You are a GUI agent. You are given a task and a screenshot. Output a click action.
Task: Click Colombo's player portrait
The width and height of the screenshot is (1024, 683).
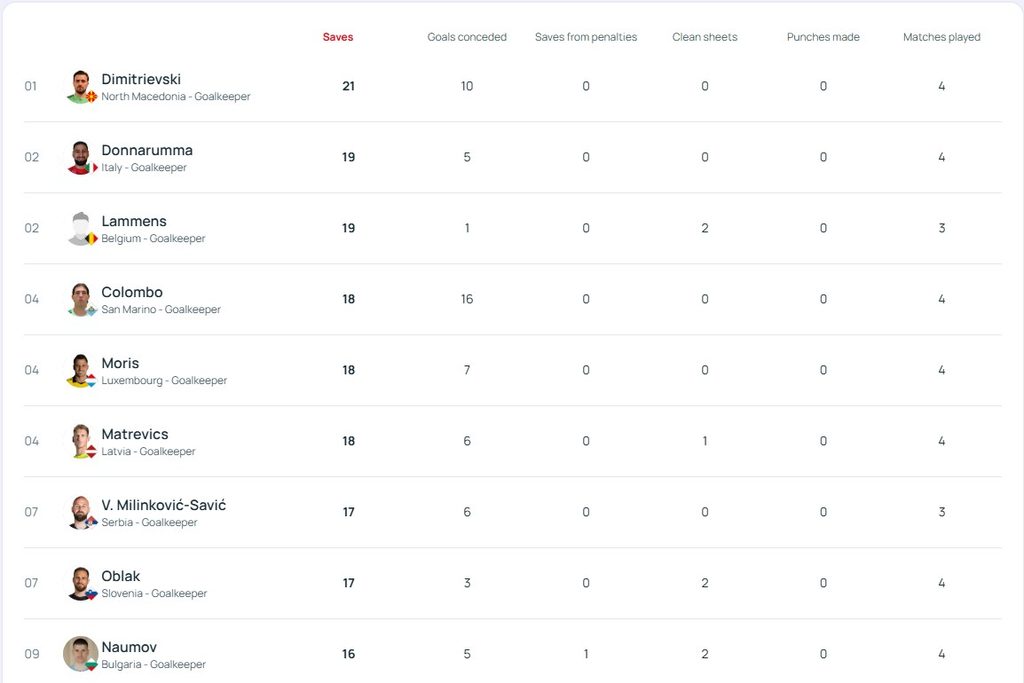pyautogui.click(x=81, y=300)
